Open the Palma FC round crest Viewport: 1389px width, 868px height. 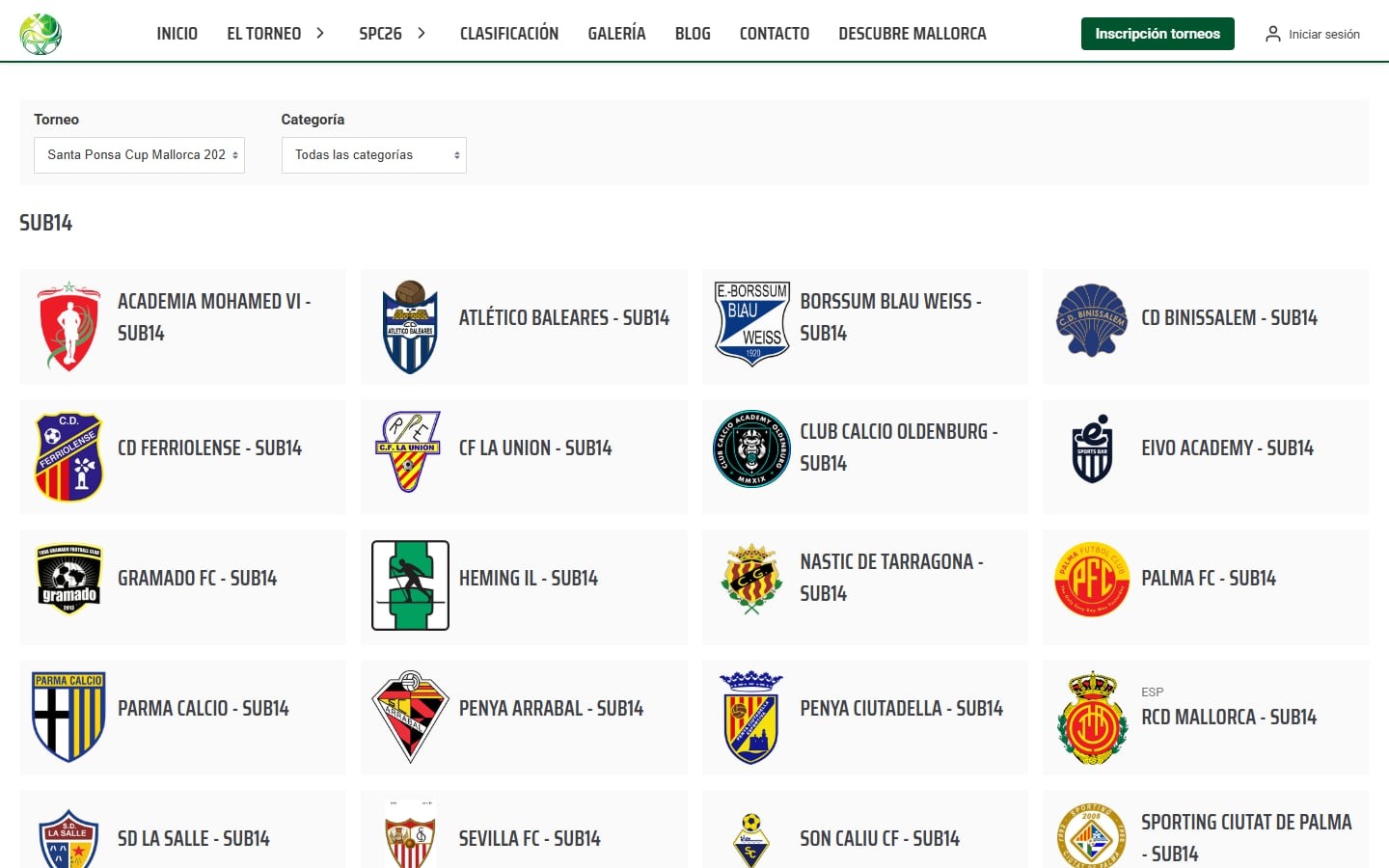pyautogui.click(x=1092, y=579)
